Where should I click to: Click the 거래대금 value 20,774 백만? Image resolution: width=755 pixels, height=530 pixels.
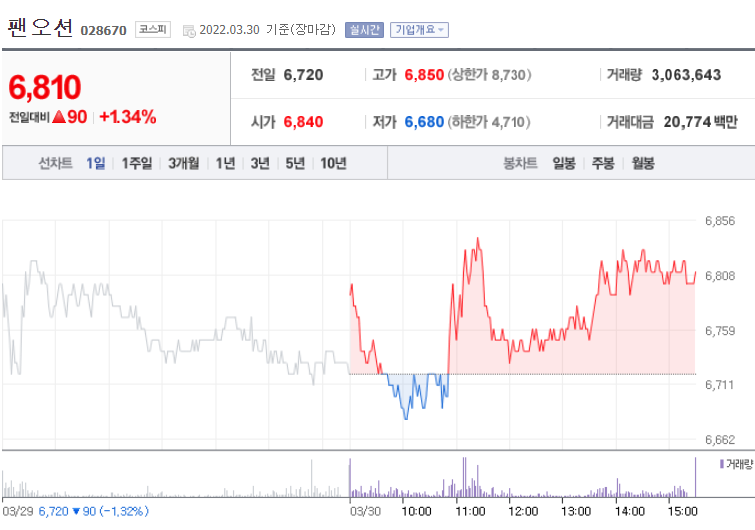701,122
